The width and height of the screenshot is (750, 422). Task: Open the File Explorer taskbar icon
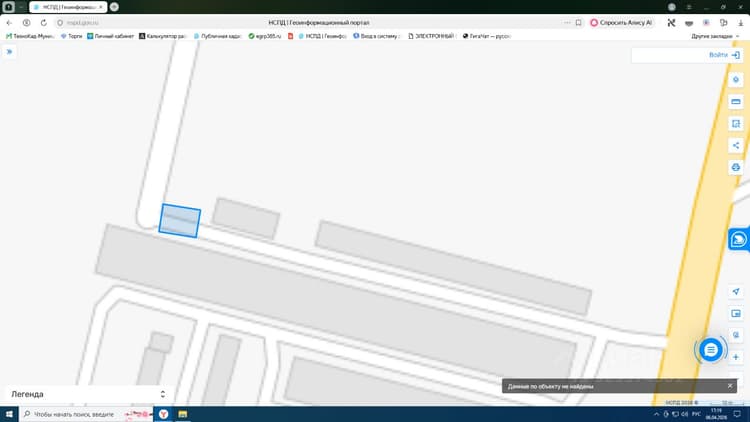183,414
